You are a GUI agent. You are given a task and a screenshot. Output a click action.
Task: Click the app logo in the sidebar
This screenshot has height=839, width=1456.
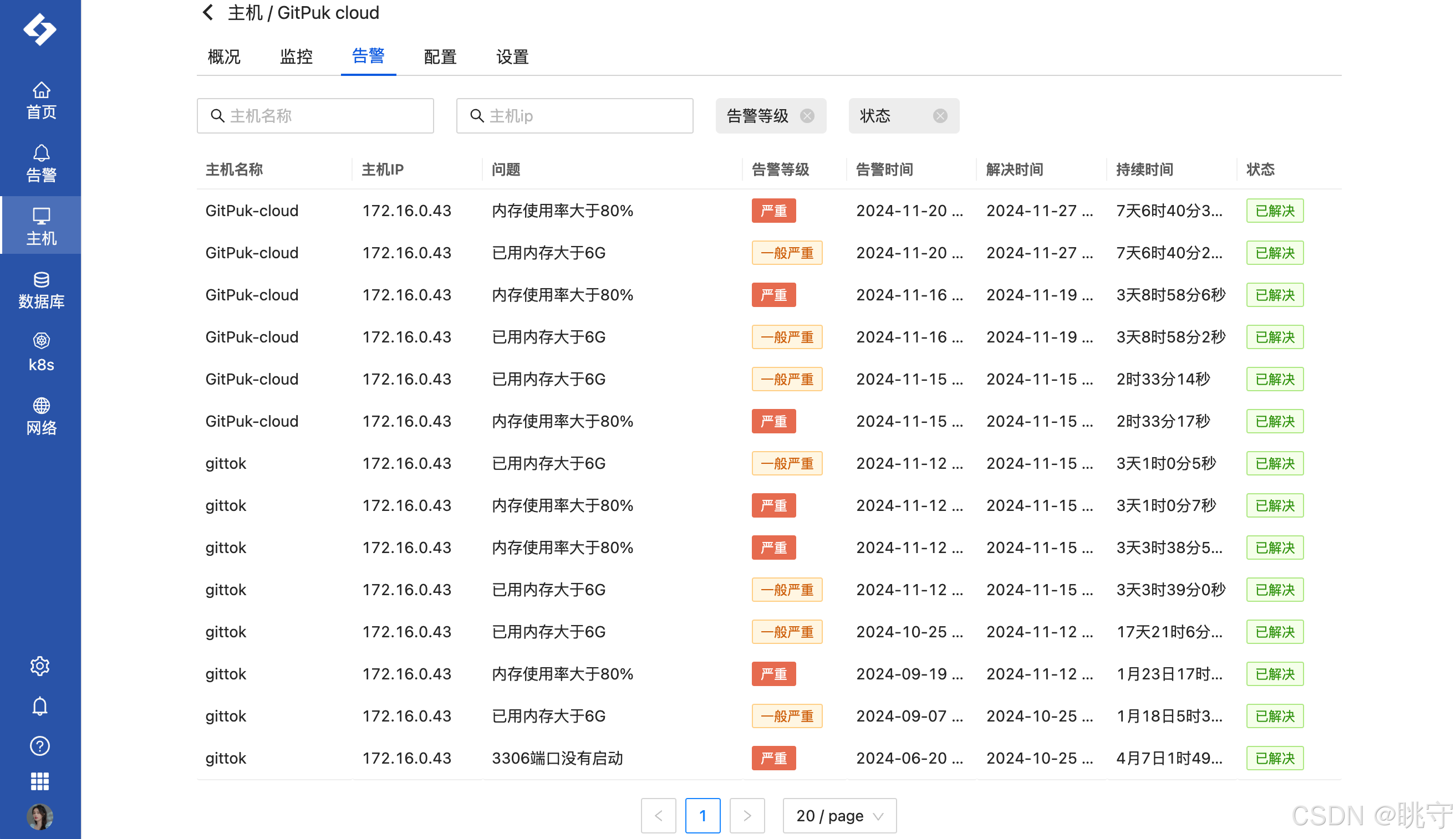pos(40,29)
